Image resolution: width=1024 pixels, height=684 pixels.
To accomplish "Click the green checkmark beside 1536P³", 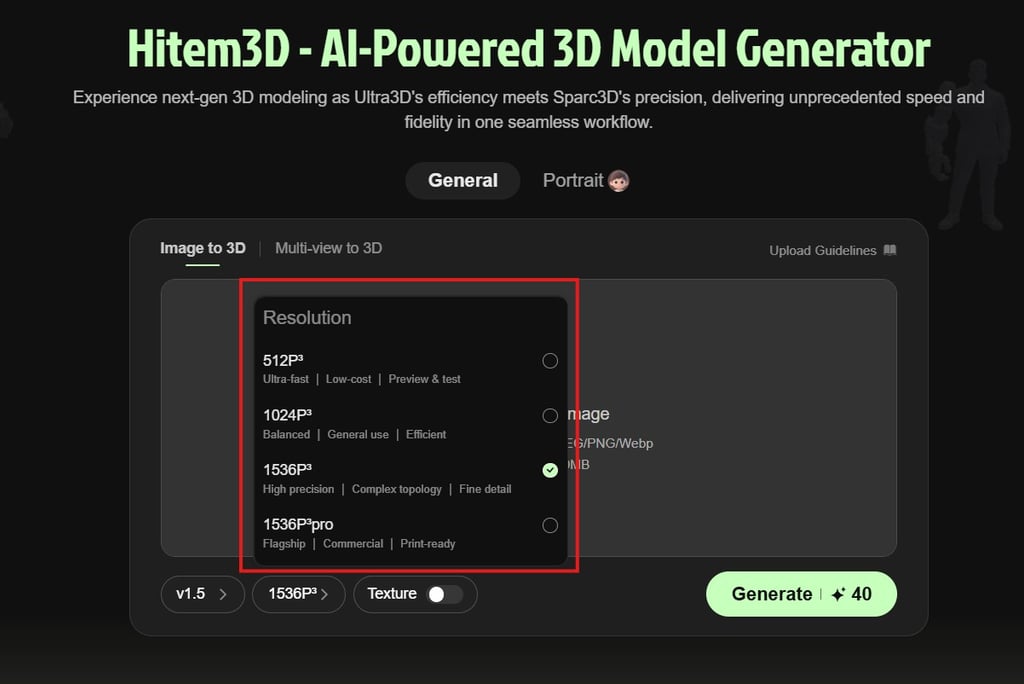I will (x=550, y=470).
